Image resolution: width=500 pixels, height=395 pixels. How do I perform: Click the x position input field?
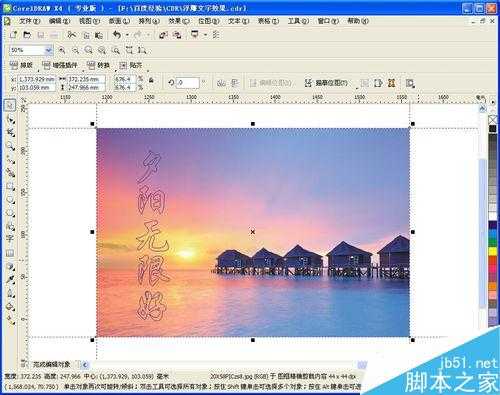click(x=36, y=79)
